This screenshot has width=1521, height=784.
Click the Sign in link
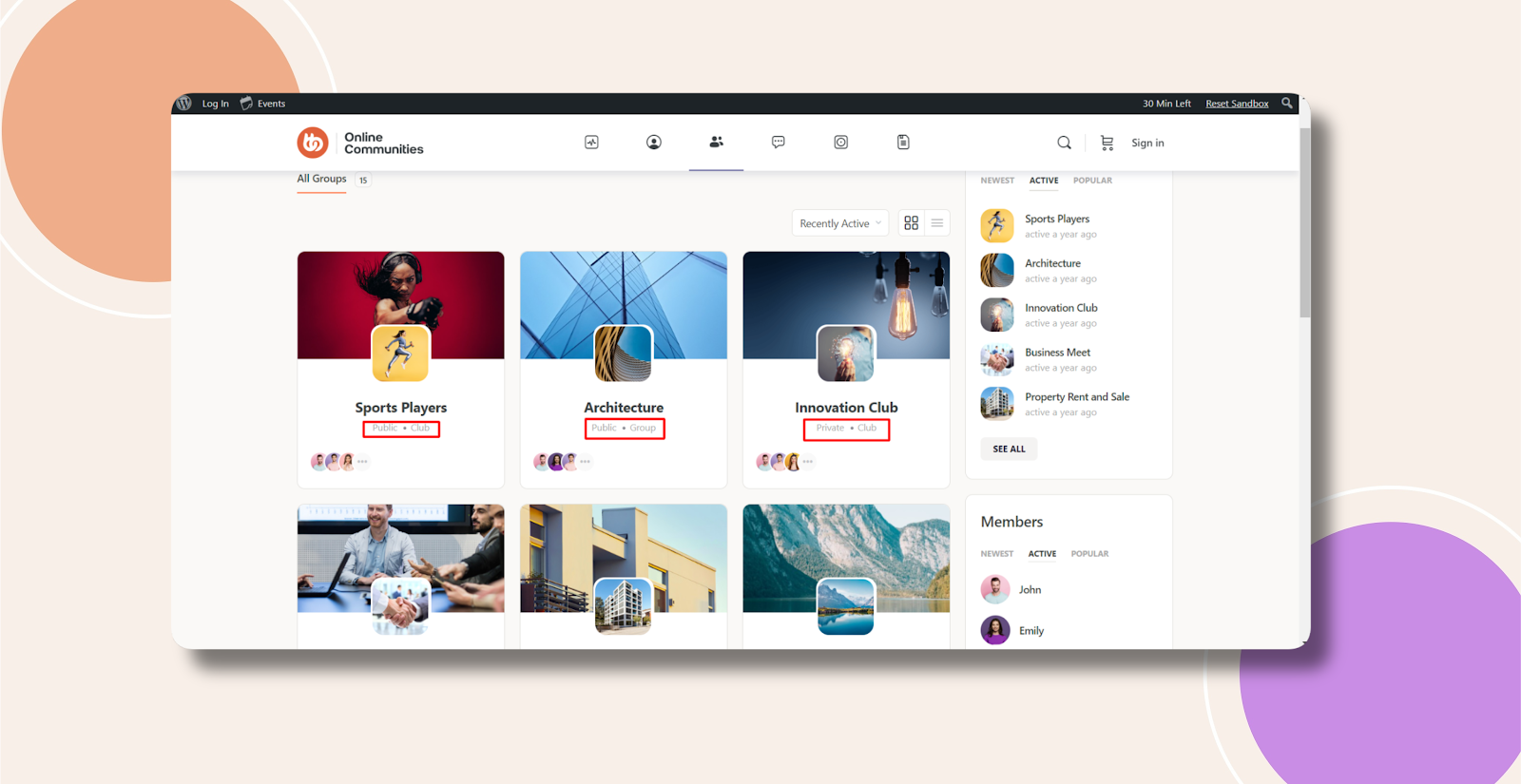point(1147,143)
